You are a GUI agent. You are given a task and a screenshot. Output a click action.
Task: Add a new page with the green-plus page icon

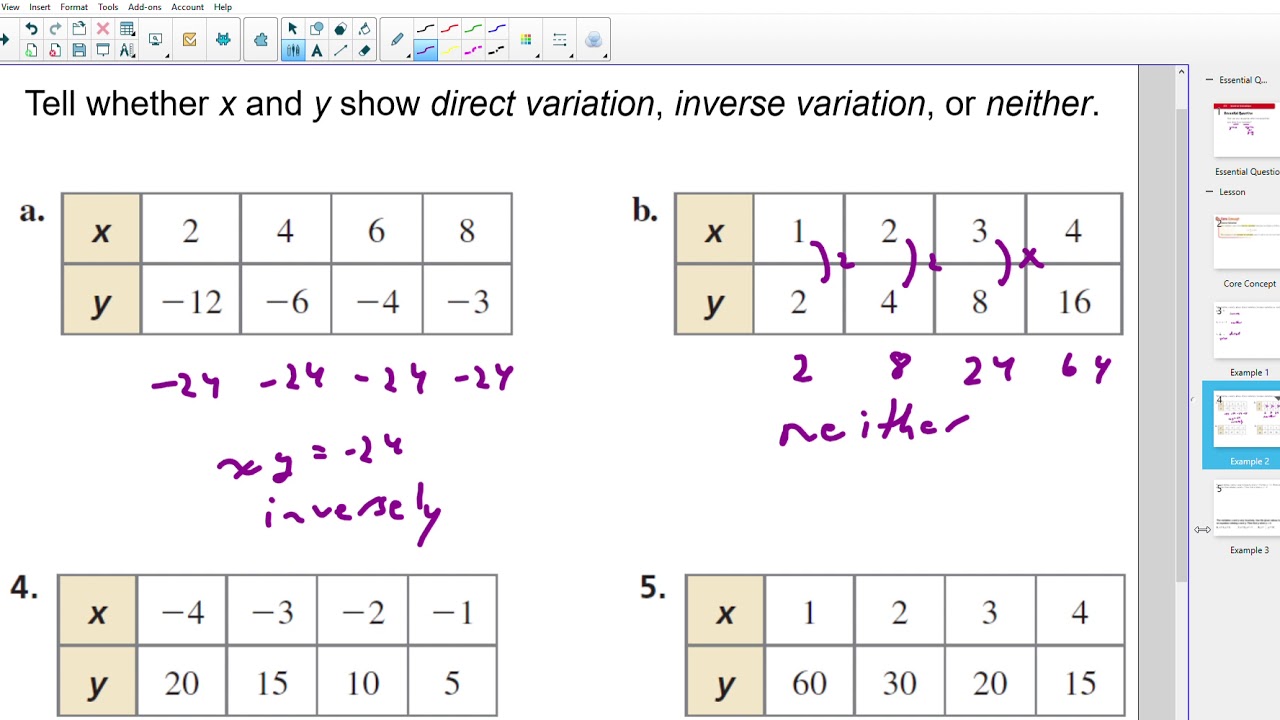[x=31, y=50]
